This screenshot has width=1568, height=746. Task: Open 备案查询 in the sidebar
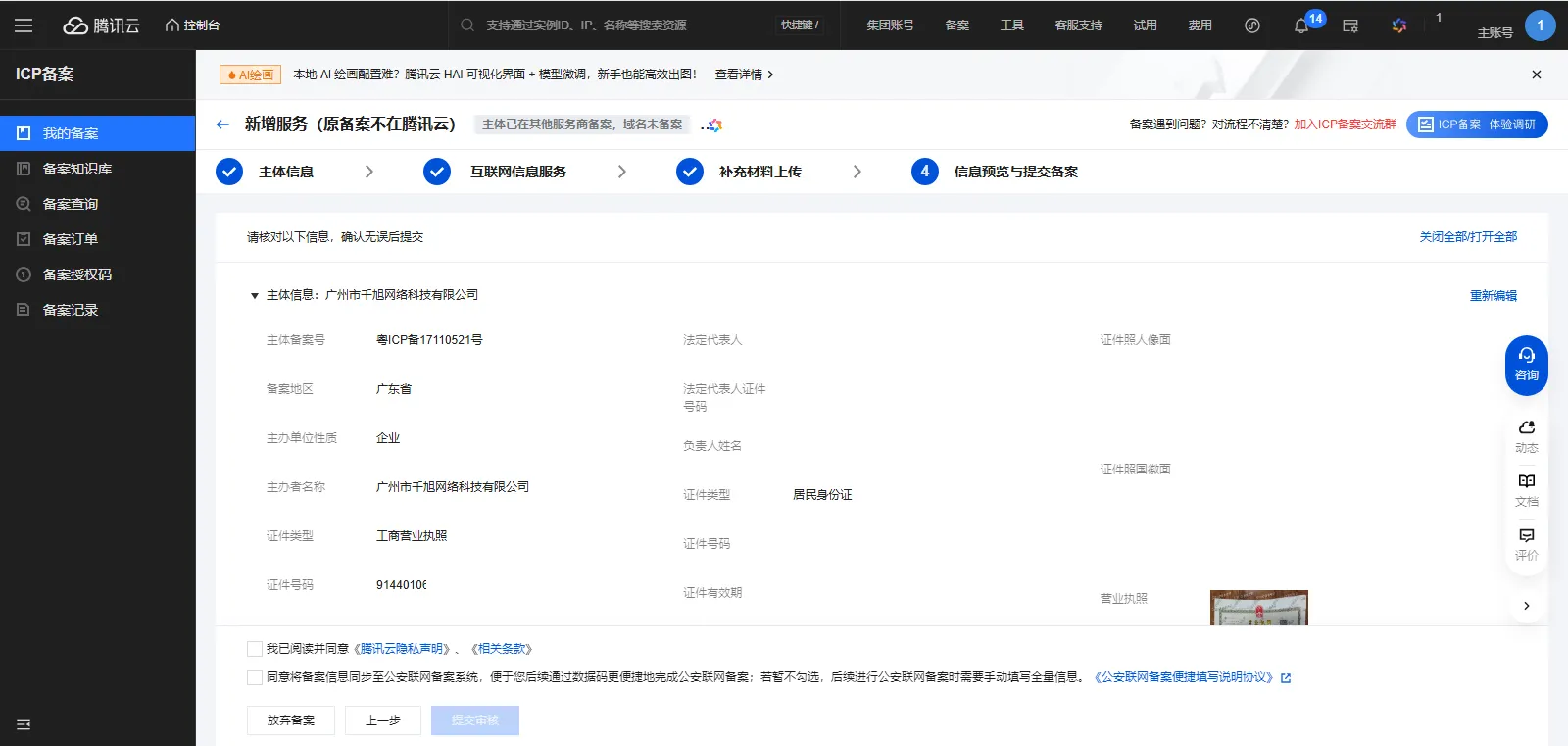[x=98, y=204]
